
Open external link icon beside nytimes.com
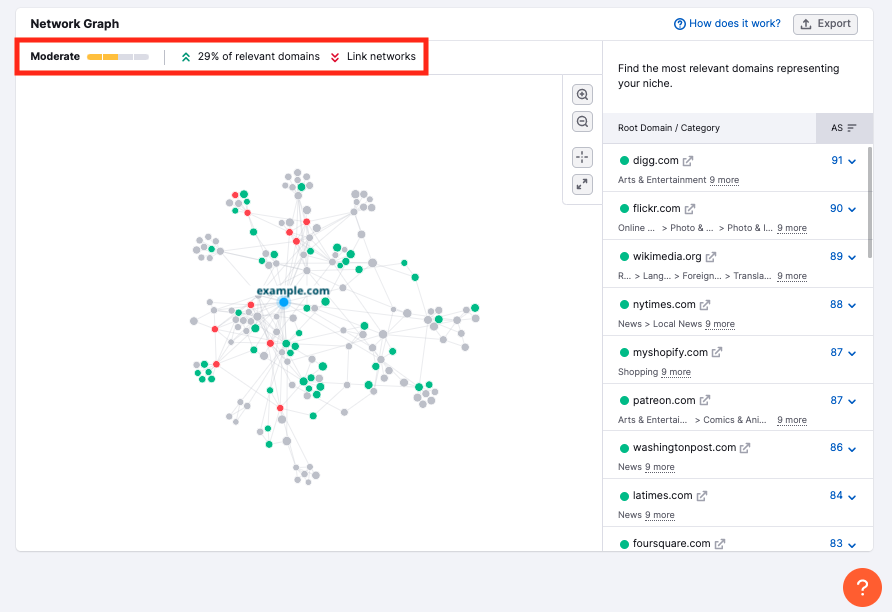705,305
